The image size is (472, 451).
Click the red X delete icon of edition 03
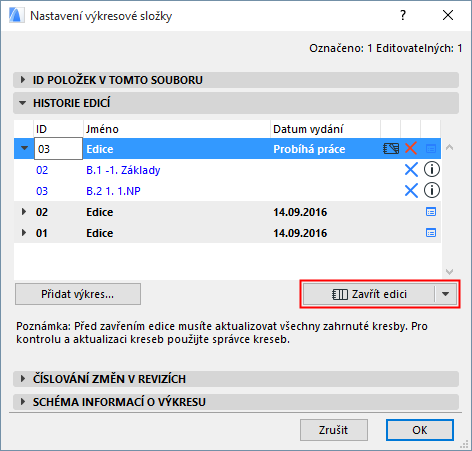pos(411,148)
